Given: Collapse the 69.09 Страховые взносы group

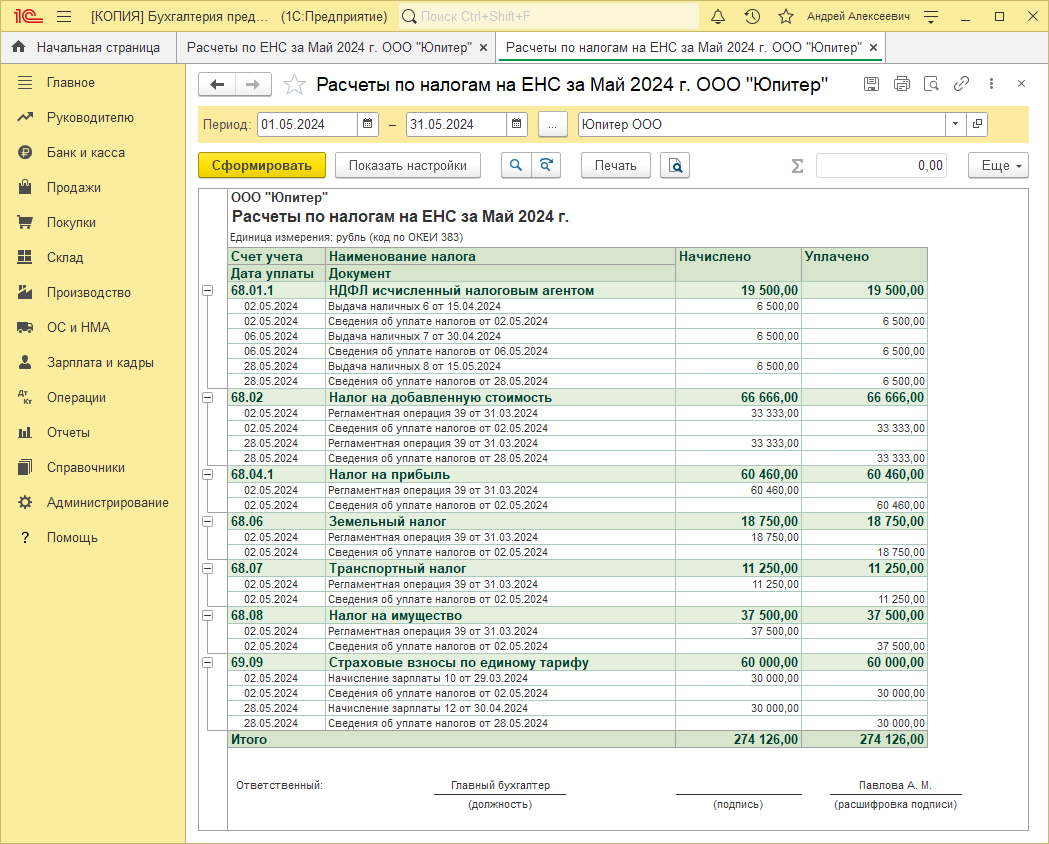Looking at the screenshot, I should pos(208,662).
